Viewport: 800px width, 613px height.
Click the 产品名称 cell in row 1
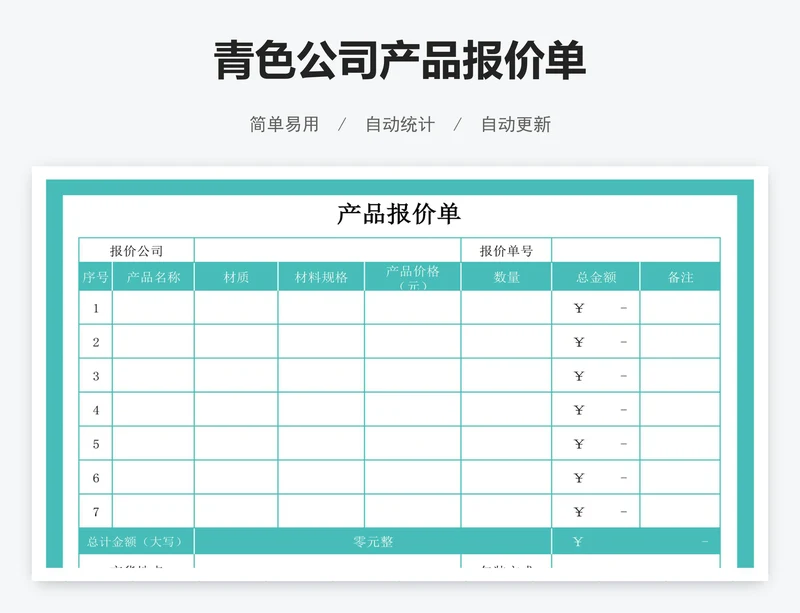click(x=153, y=308)
